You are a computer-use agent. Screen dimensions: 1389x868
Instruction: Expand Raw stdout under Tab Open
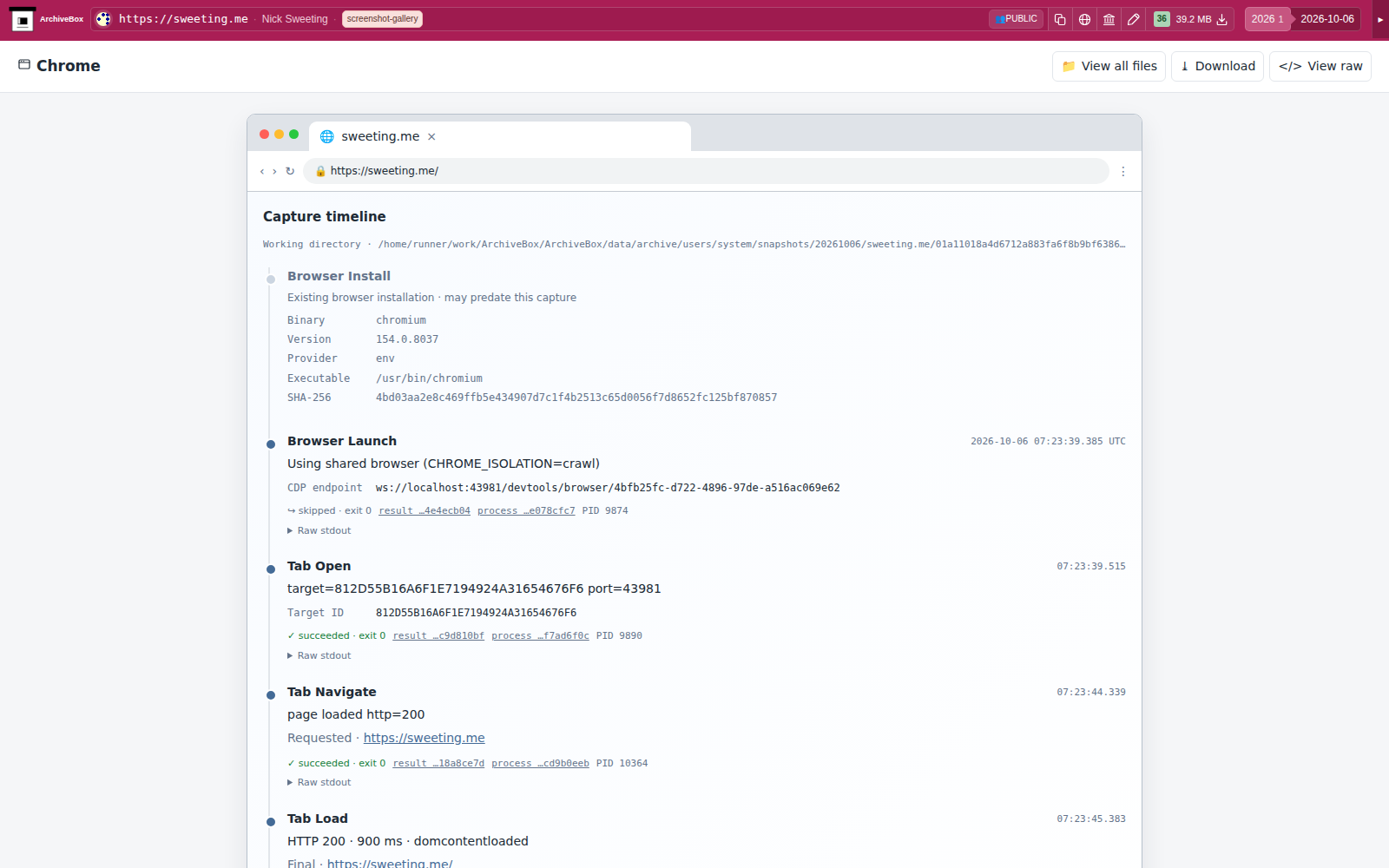(319, 655)
